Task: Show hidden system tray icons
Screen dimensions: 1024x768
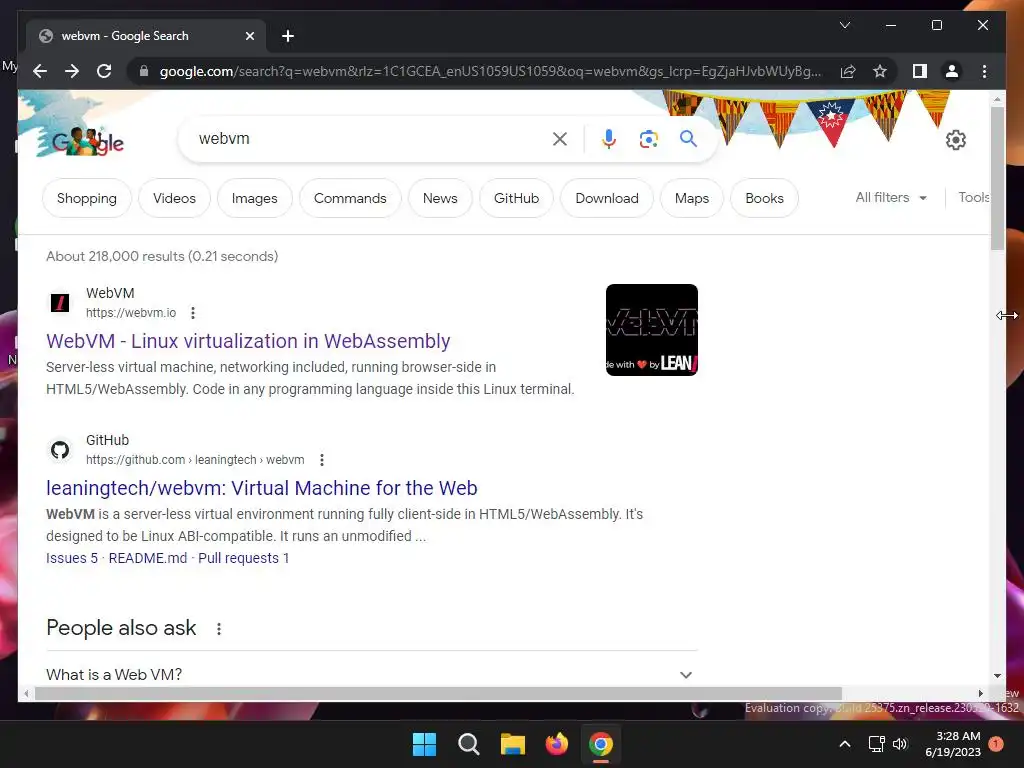Action: tap(844, 744)
